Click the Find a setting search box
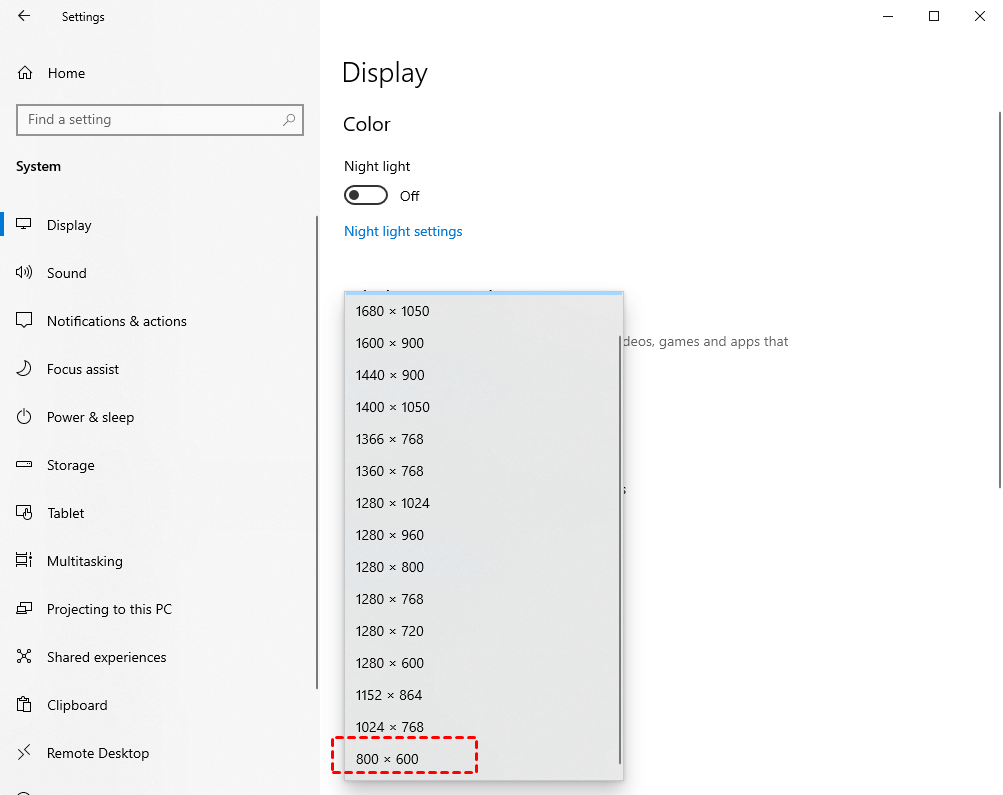This screenshot has height=795, width=1003. tap(160, 119)
